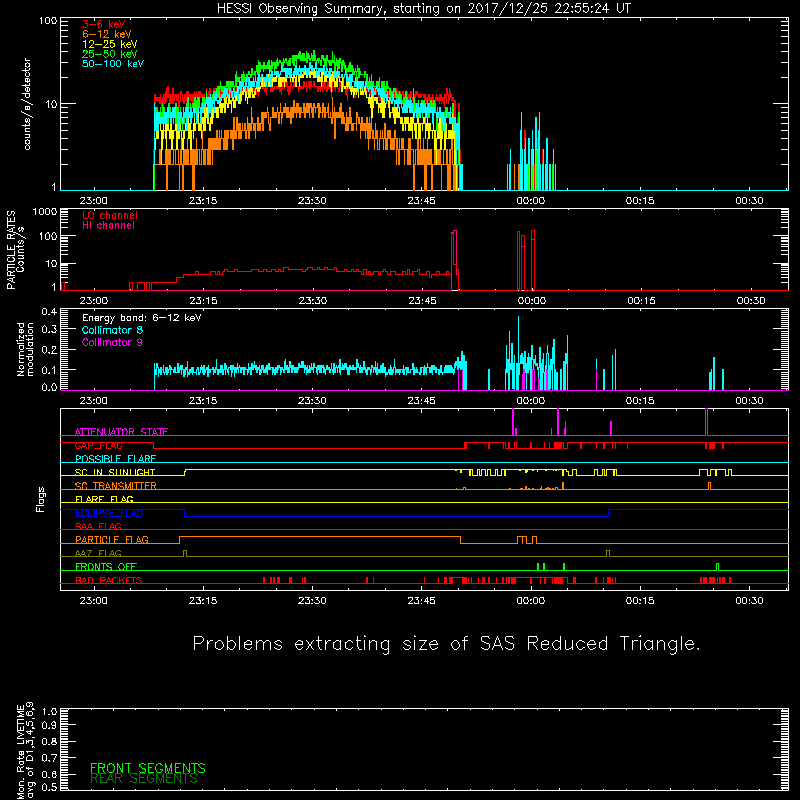Click the yellow FLARE_FLAG label
This screenshot has width=800, height=800.
tap(104, 499)
